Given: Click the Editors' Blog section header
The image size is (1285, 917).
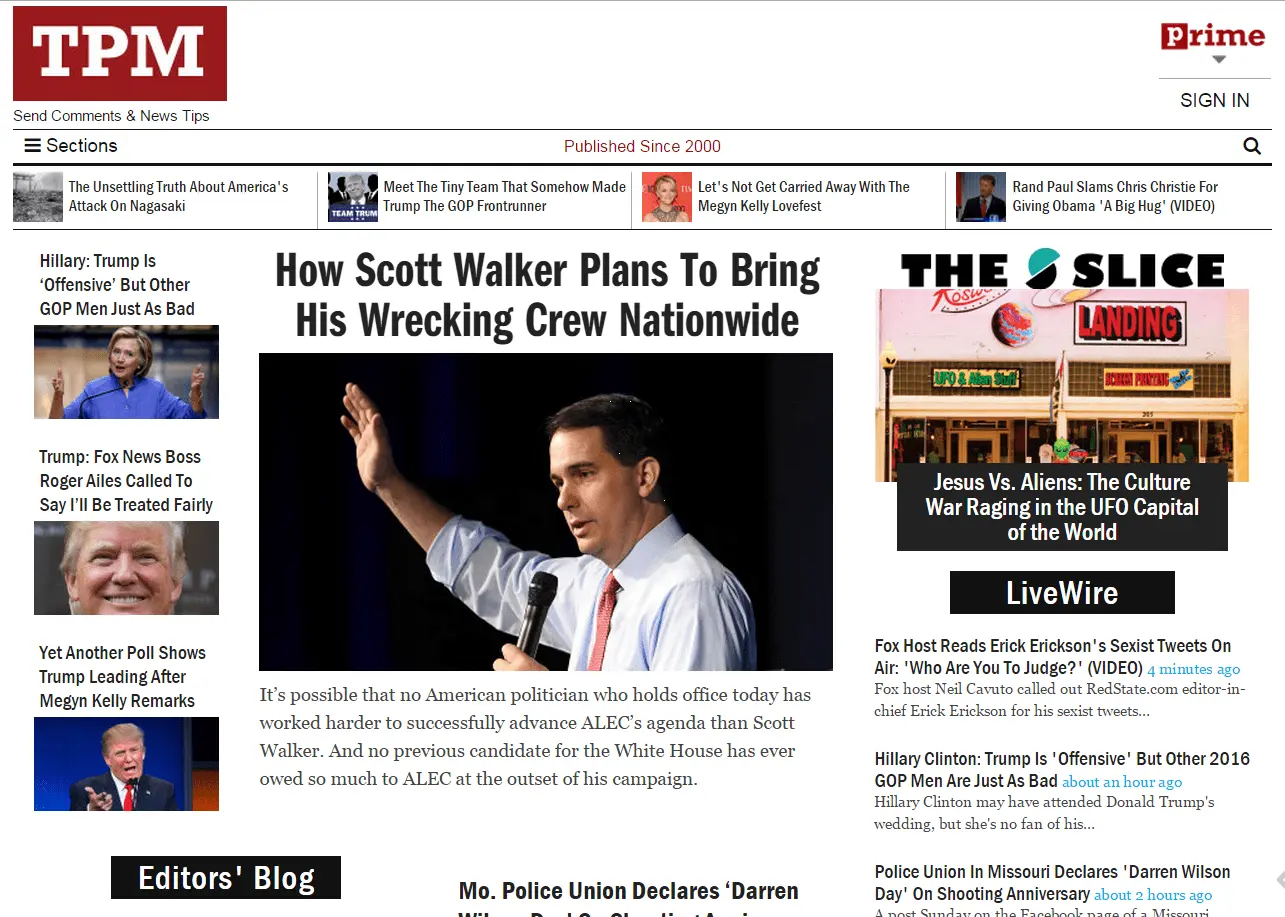Looking at the screenshot, I should [225, 878].
